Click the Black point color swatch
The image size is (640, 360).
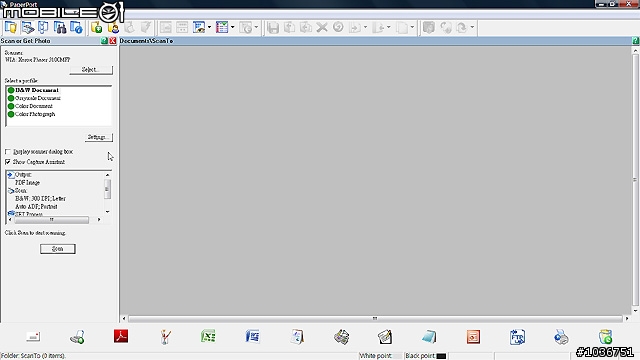[441, 356]
